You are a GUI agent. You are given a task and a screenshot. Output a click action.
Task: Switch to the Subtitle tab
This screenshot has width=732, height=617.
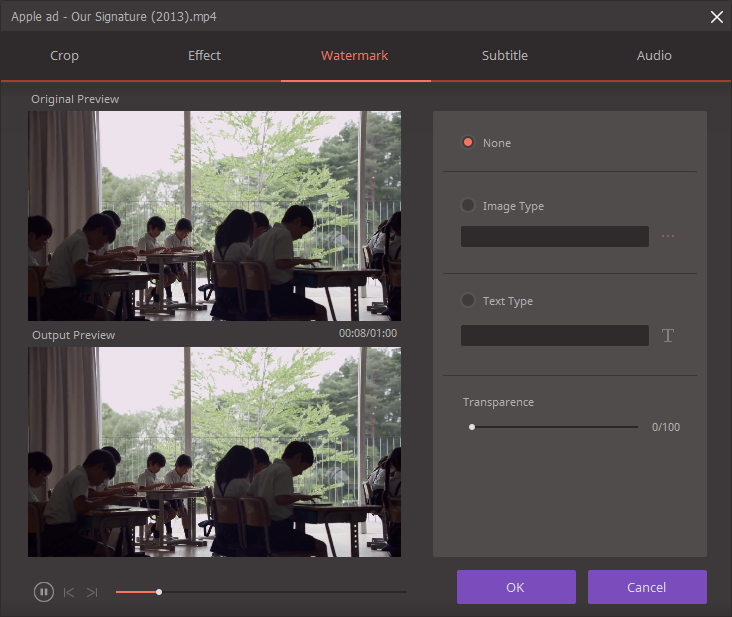coord(505,56)
